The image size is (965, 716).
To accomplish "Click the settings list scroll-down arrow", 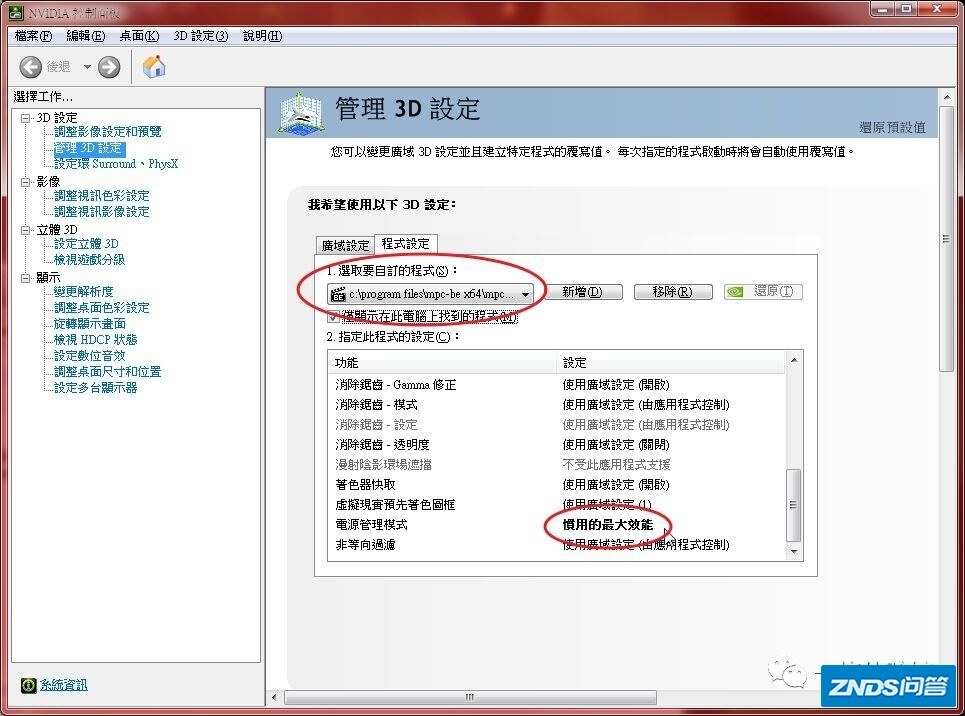I will [x=794, y=552].
